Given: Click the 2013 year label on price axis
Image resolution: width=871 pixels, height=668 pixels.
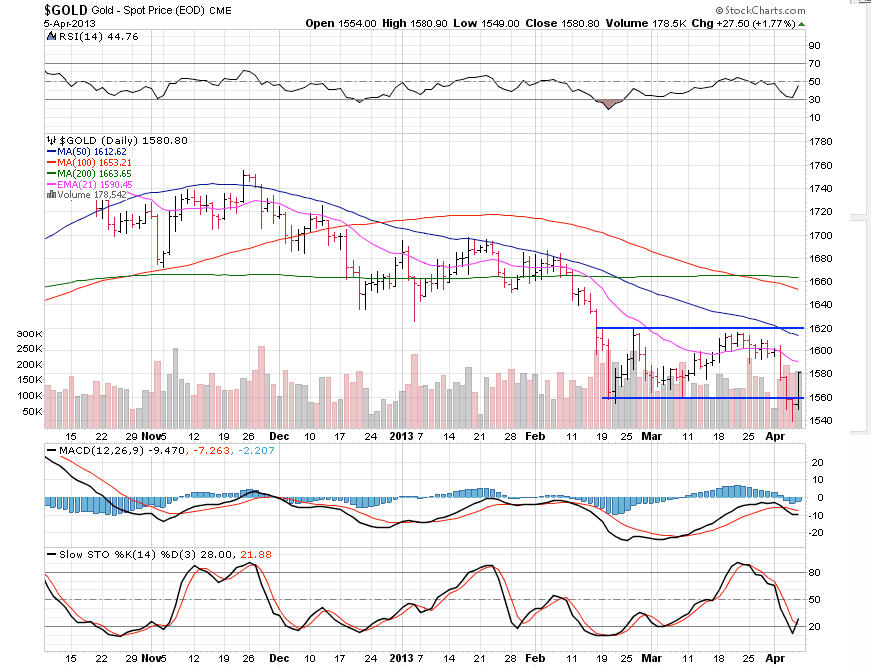Looking at the screenshot, I should tap(401, 436).
